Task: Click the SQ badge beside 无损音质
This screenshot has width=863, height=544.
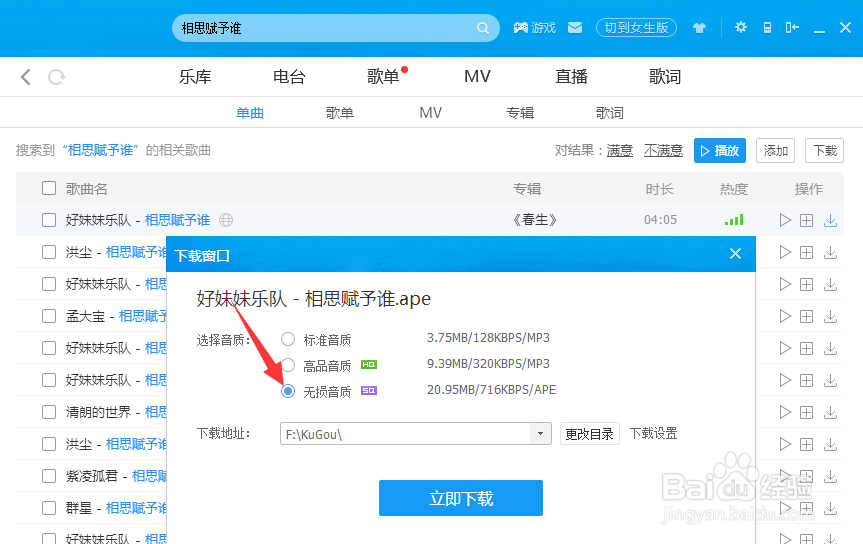Action: coord(369,390)
